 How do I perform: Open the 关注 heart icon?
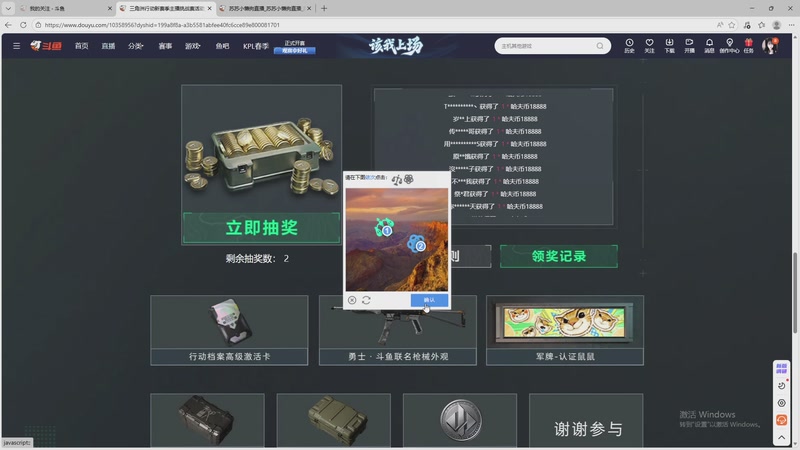(x=649, y=46)
